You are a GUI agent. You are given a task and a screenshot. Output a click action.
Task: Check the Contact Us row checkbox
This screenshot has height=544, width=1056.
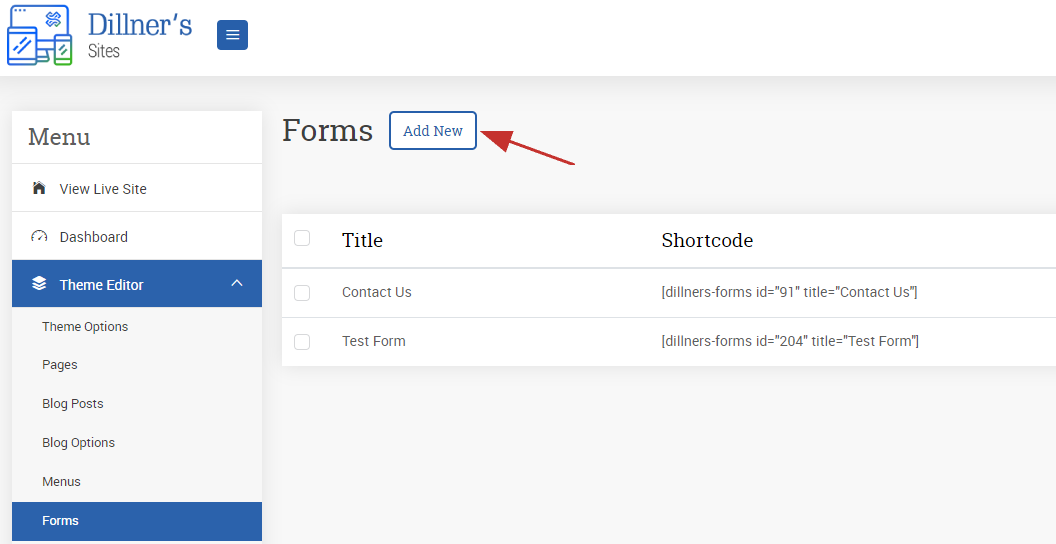pyautogui.click(x=302, y=292)
